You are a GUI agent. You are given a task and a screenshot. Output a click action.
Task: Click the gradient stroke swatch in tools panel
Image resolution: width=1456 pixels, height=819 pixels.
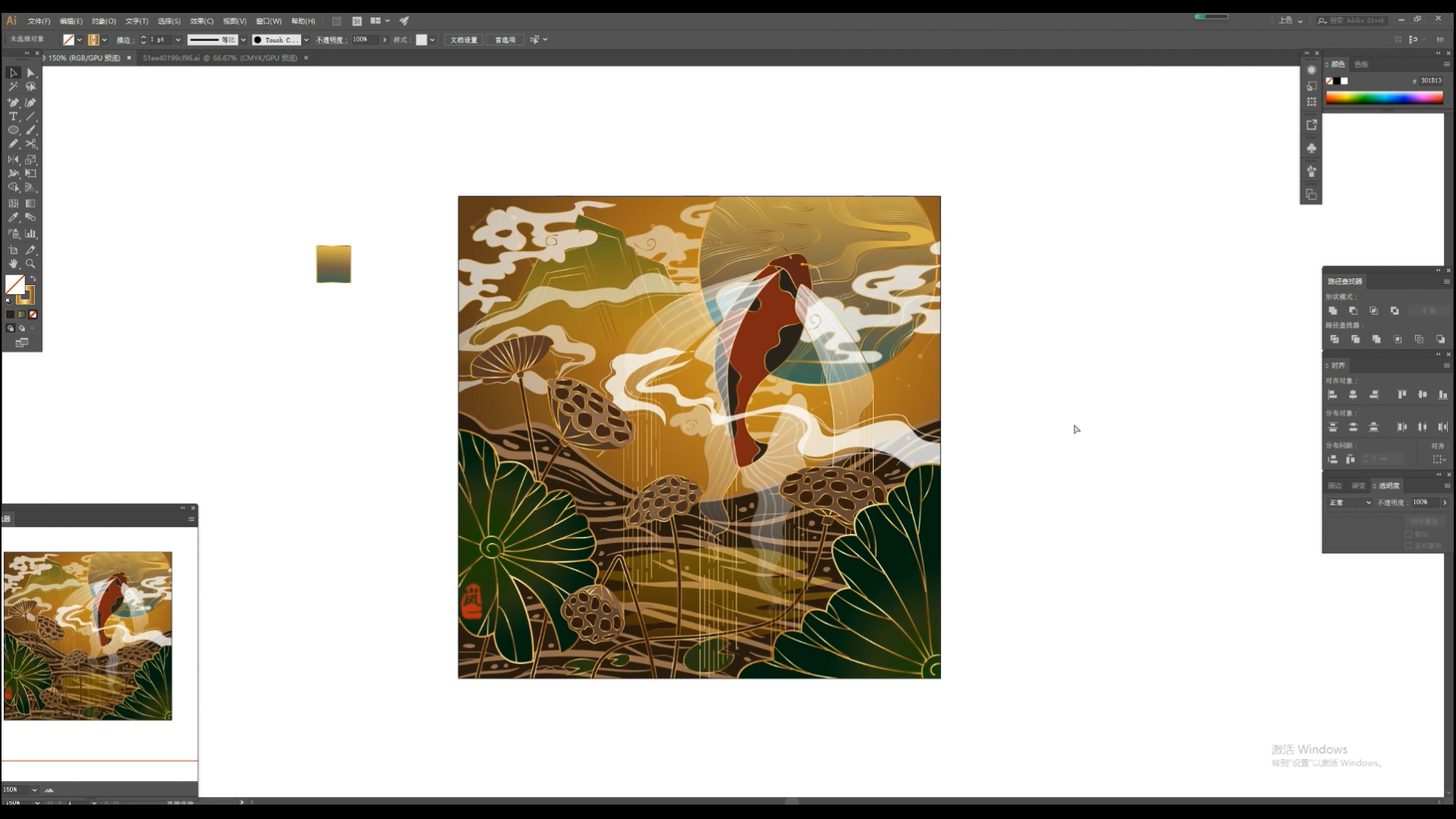27,294
